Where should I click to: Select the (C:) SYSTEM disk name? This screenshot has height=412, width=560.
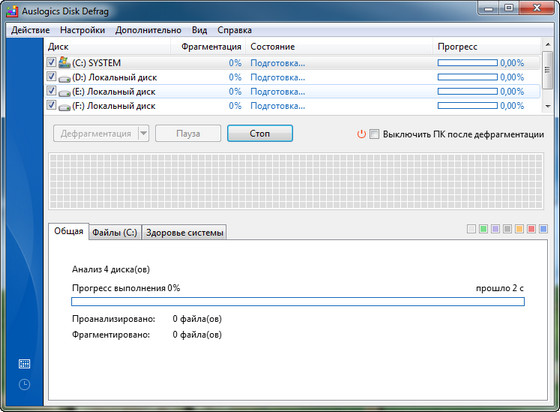pos(96,63)
